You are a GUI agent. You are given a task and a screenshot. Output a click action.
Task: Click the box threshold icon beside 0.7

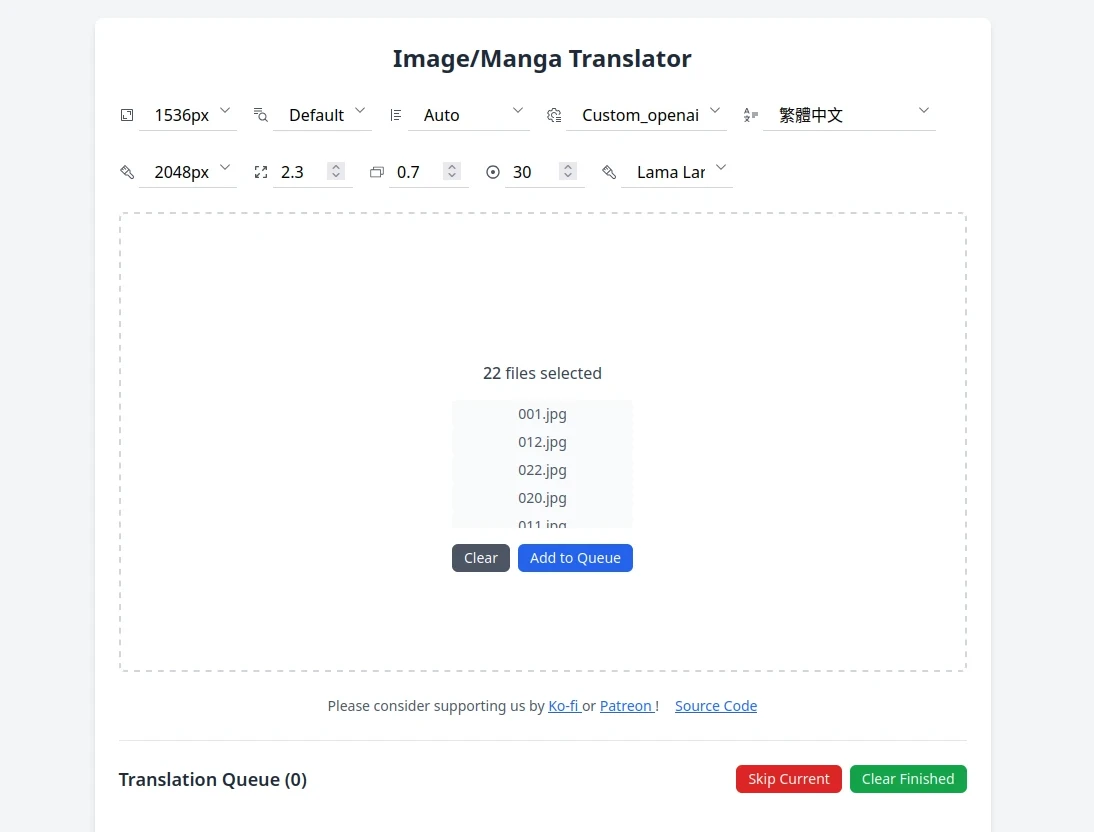coord(377,172)
